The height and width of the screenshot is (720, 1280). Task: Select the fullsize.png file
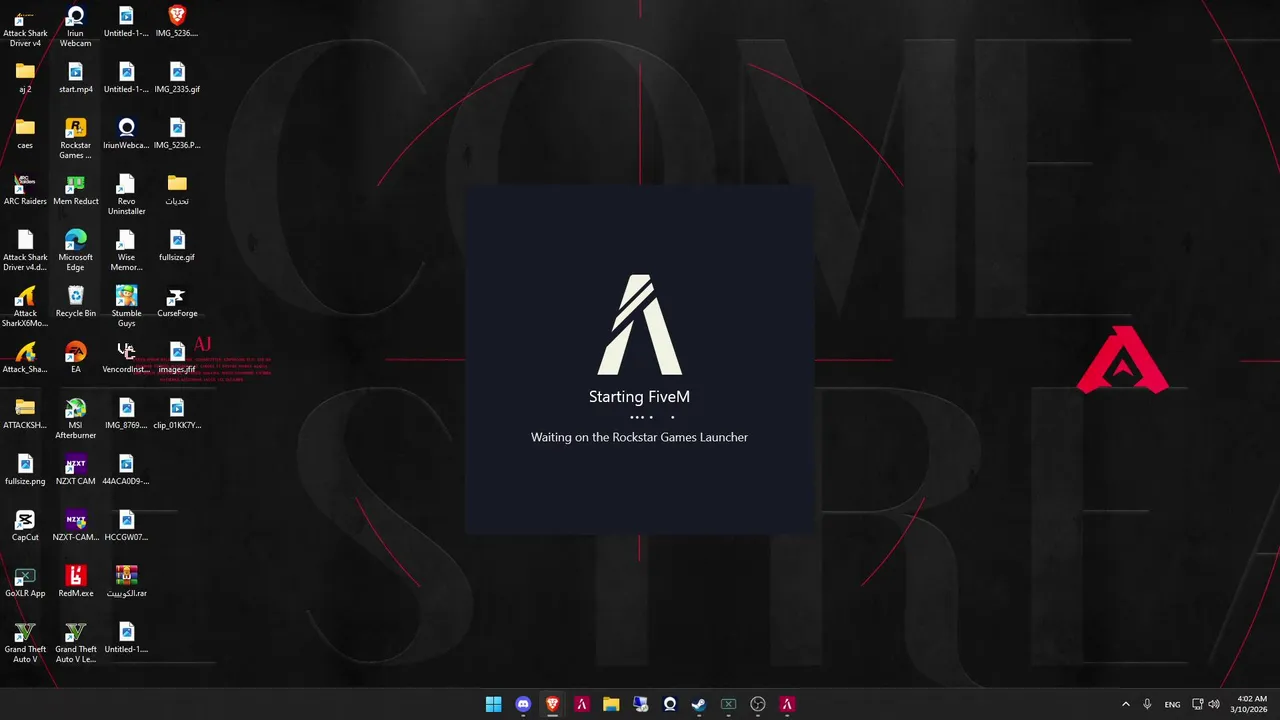pos(25,470)
